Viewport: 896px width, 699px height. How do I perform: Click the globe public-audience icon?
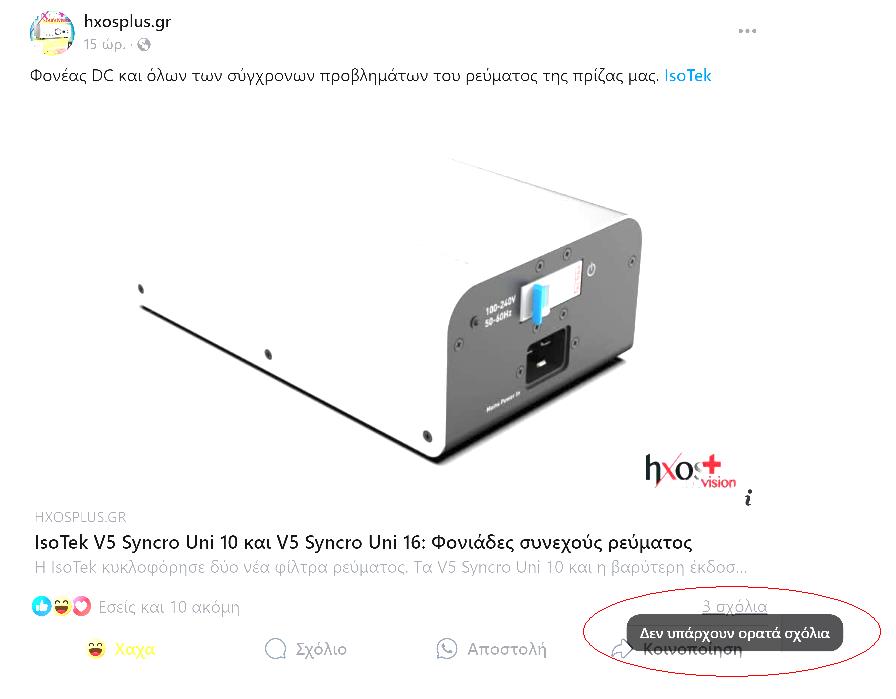(x=144, y=45)
